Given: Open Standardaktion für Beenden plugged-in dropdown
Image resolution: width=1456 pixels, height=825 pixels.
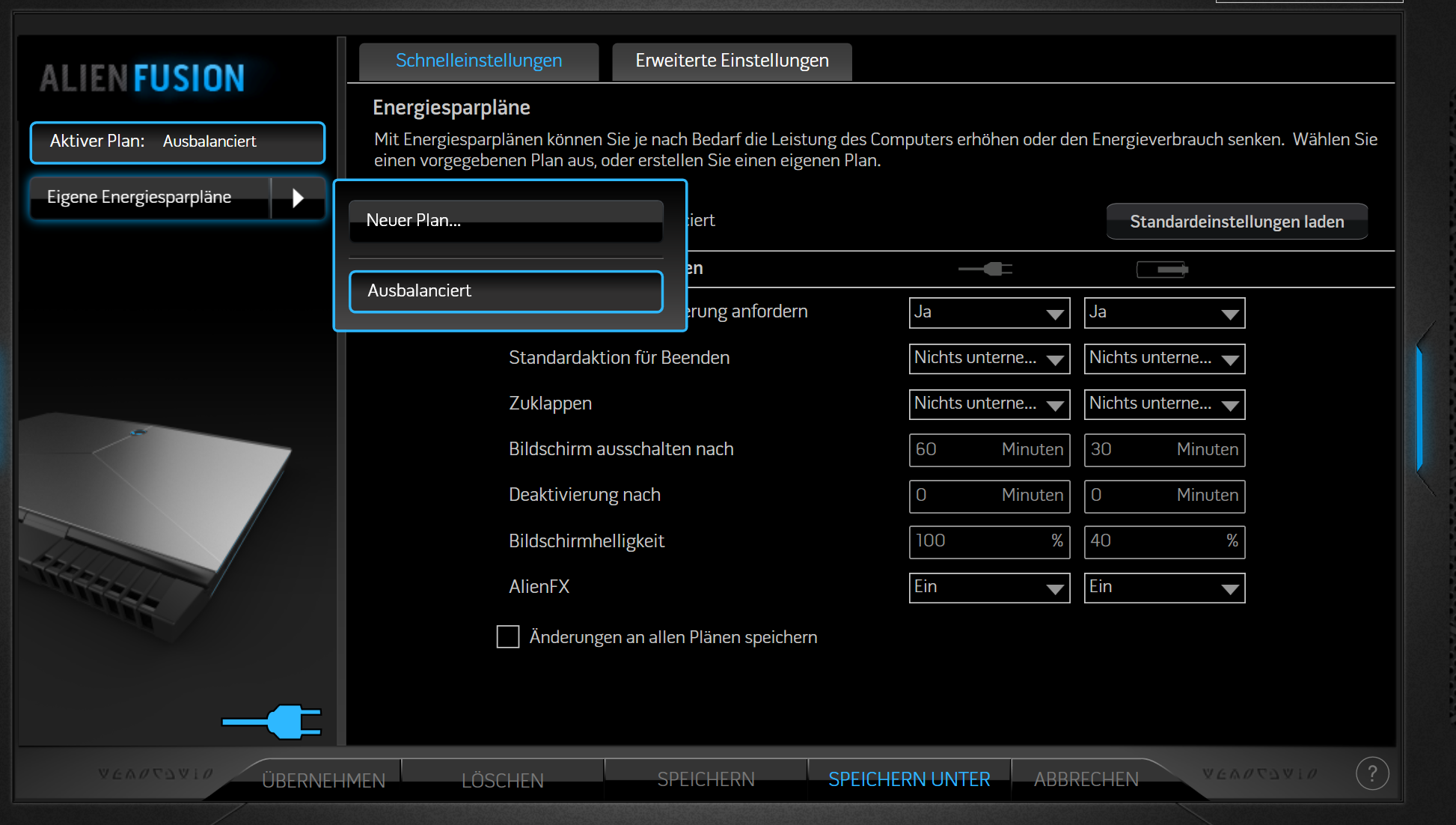Looking at the screenshot, I should pyautogui.click(x=989, y=359).
